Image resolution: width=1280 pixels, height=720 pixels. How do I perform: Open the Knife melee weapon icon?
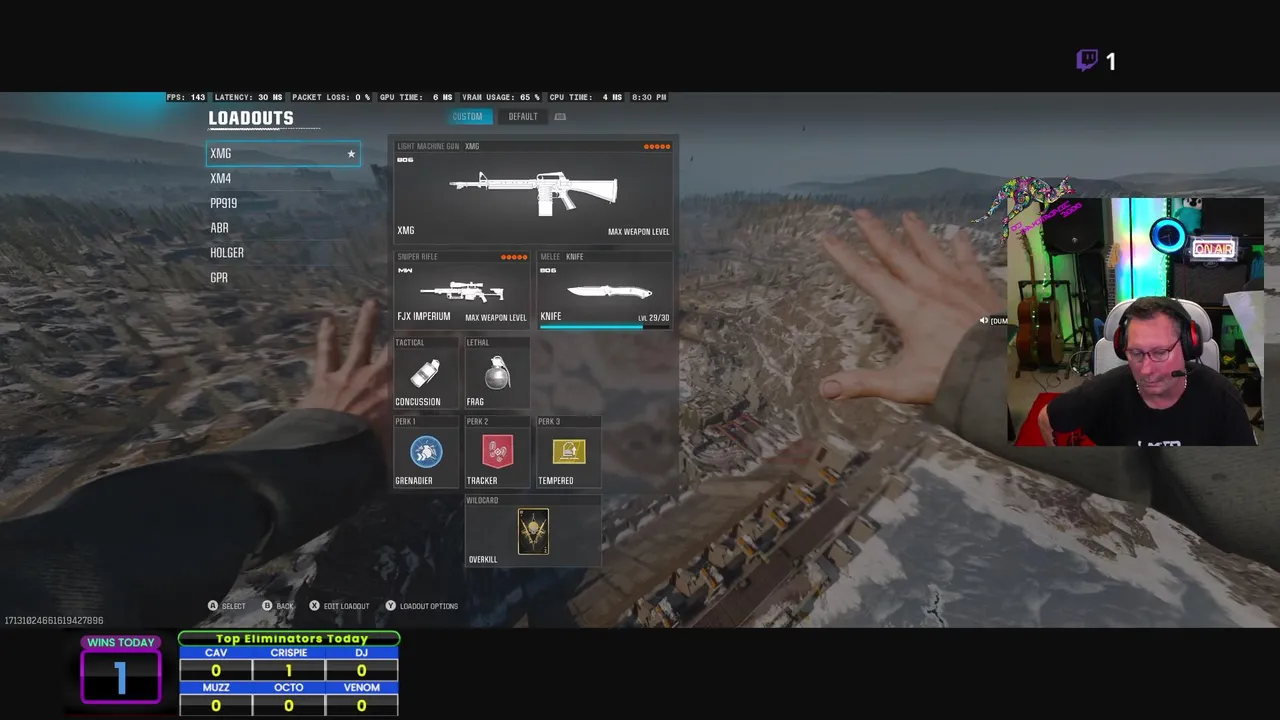coord(609,292)
